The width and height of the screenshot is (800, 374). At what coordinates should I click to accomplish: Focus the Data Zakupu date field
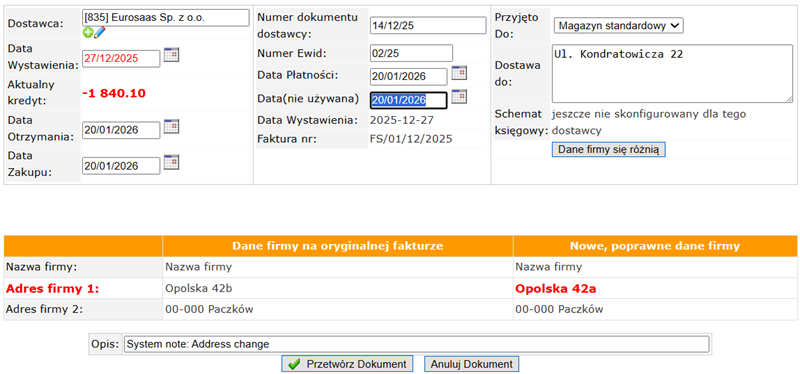pos(121,166)
